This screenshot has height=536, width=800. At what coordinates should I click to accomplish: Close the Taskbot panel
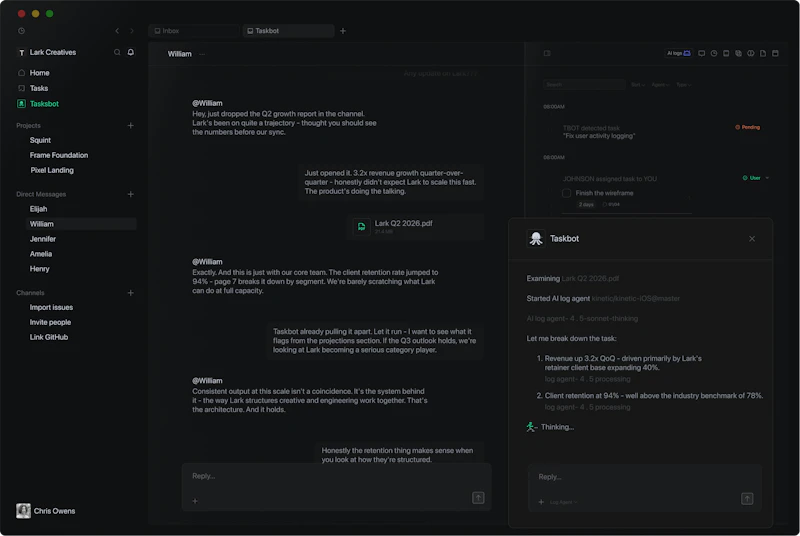coord(752,239)
